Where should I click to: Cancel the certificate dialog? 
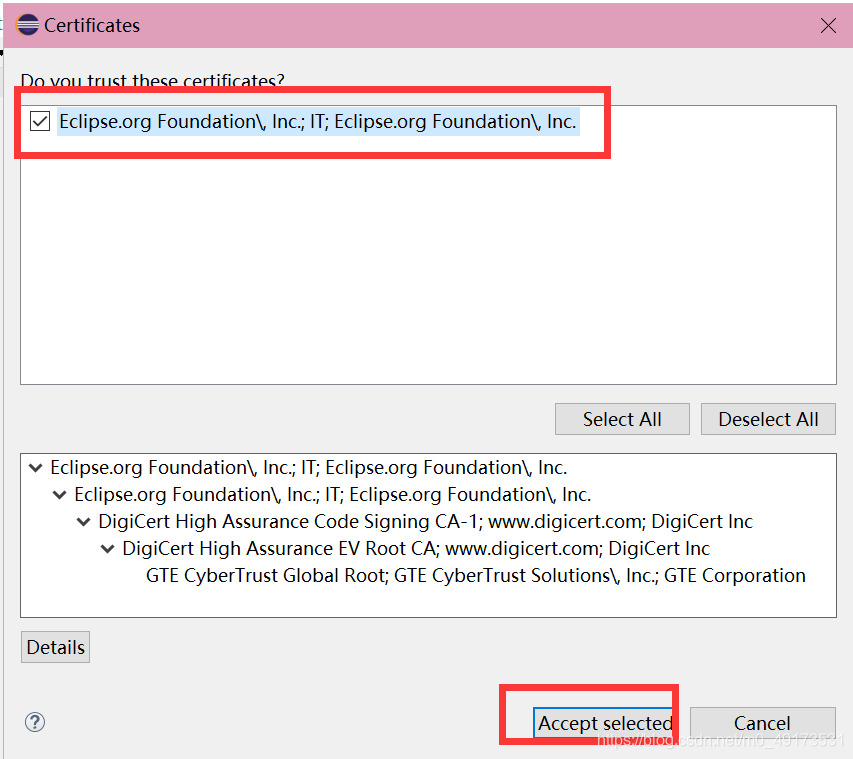(x=762, y=723)
